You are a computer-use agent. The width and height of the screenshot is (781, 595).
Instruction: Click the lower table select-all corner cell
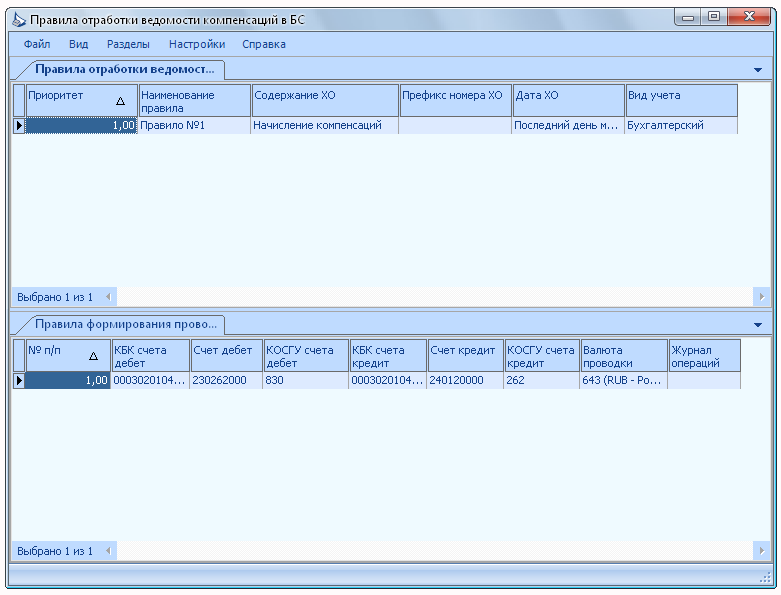coord(19,356)
